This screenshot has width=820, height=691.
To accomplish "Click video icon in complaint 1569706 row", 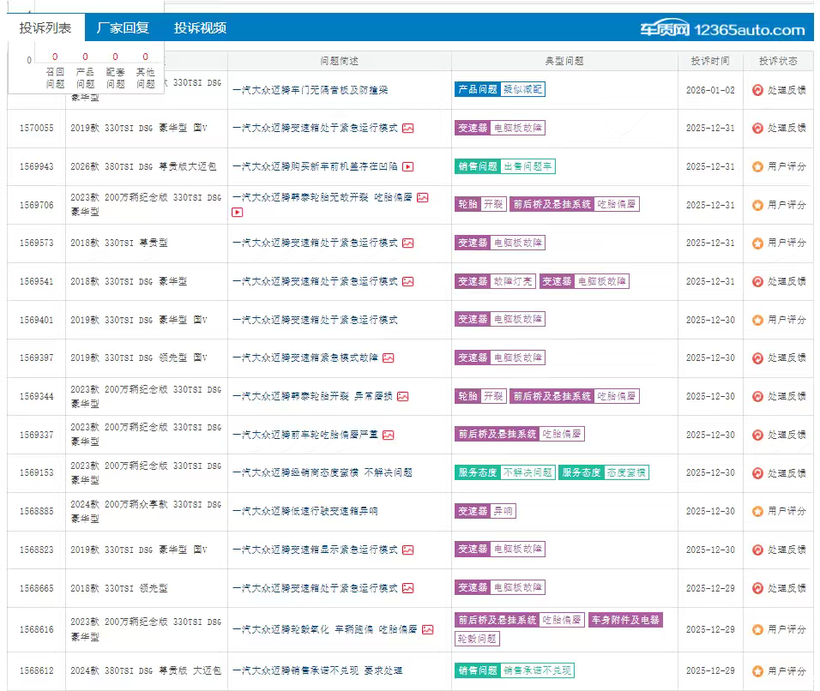I will tap(237, 213).
